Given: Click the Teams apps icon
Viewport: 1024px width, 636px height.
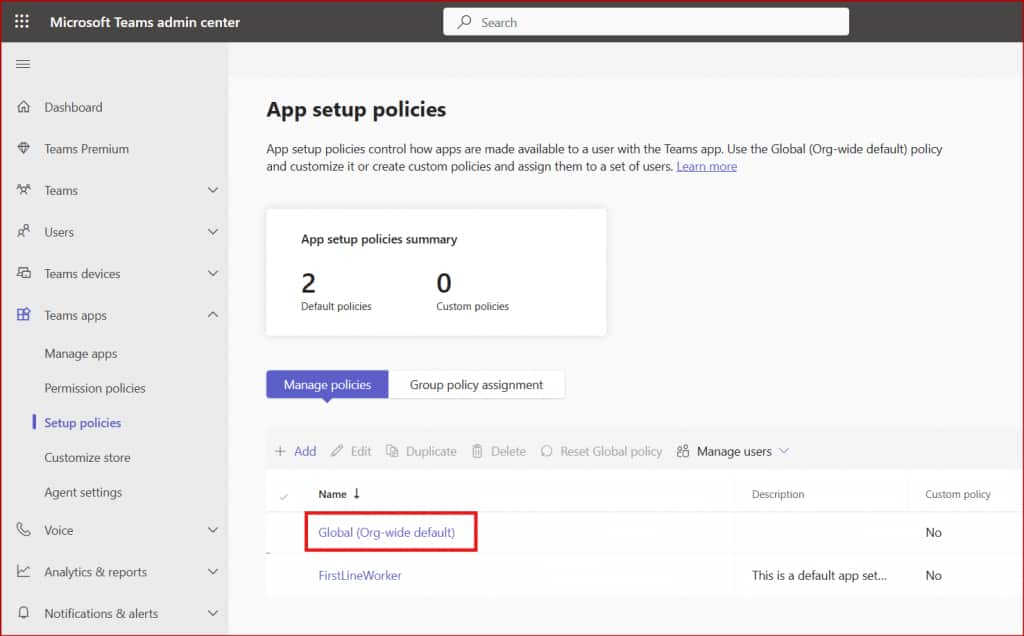Looking at the screenshot, I should click(24, 315).
